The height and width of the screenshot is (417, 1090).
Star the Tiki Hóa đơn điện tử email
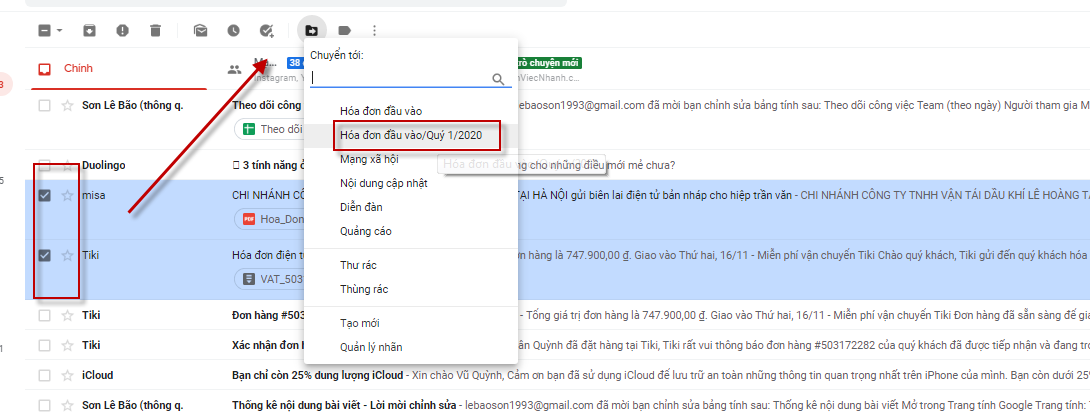pyautogui.click(x=67, y=255)
